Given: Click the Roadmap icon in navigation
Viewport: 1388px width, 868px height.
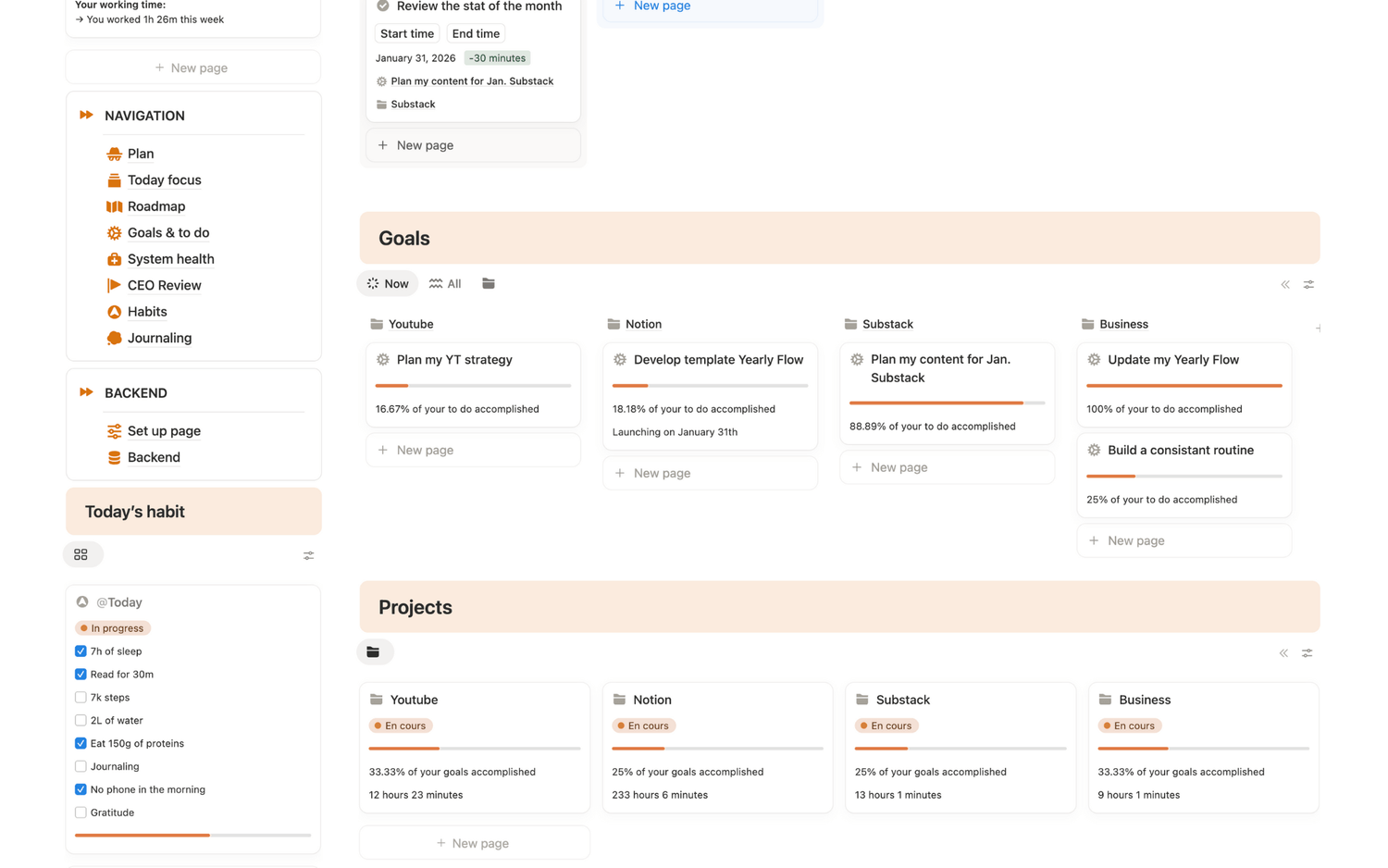Looking at the screenshot, I should tap(112, 206).
